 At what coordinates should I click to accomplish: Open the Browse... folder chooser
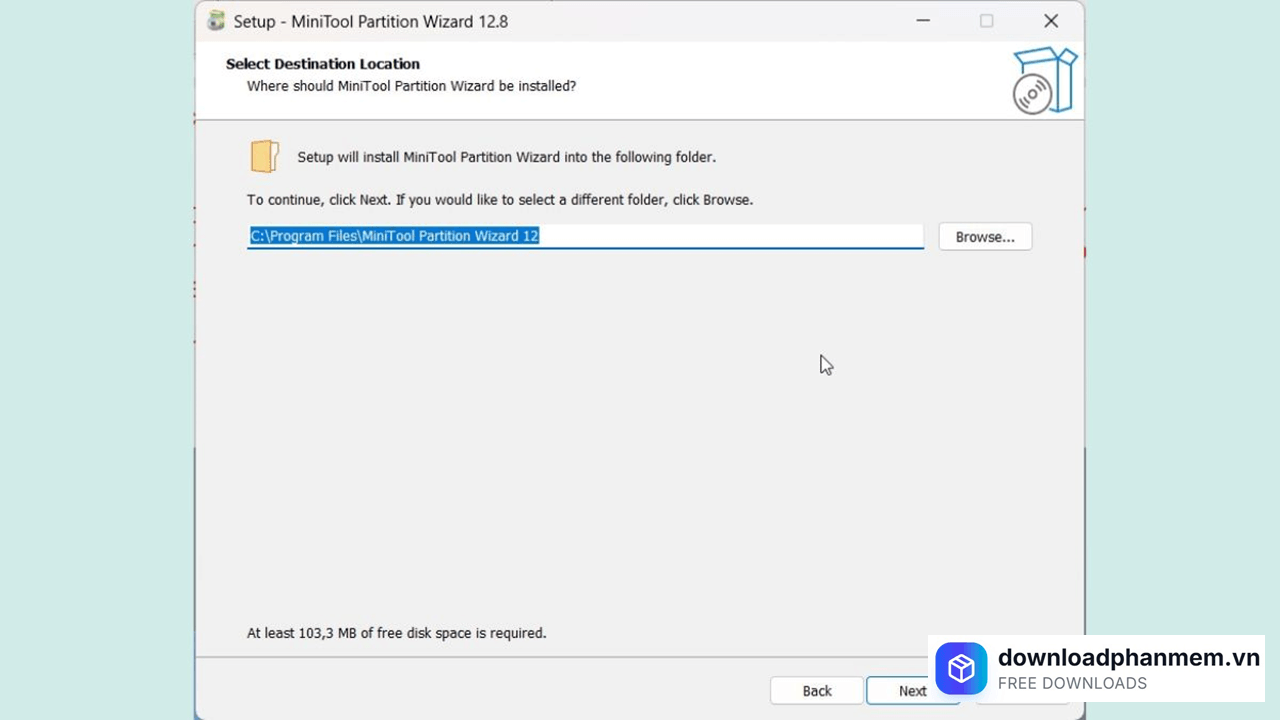pyautogui.click(x=984, y=237)
